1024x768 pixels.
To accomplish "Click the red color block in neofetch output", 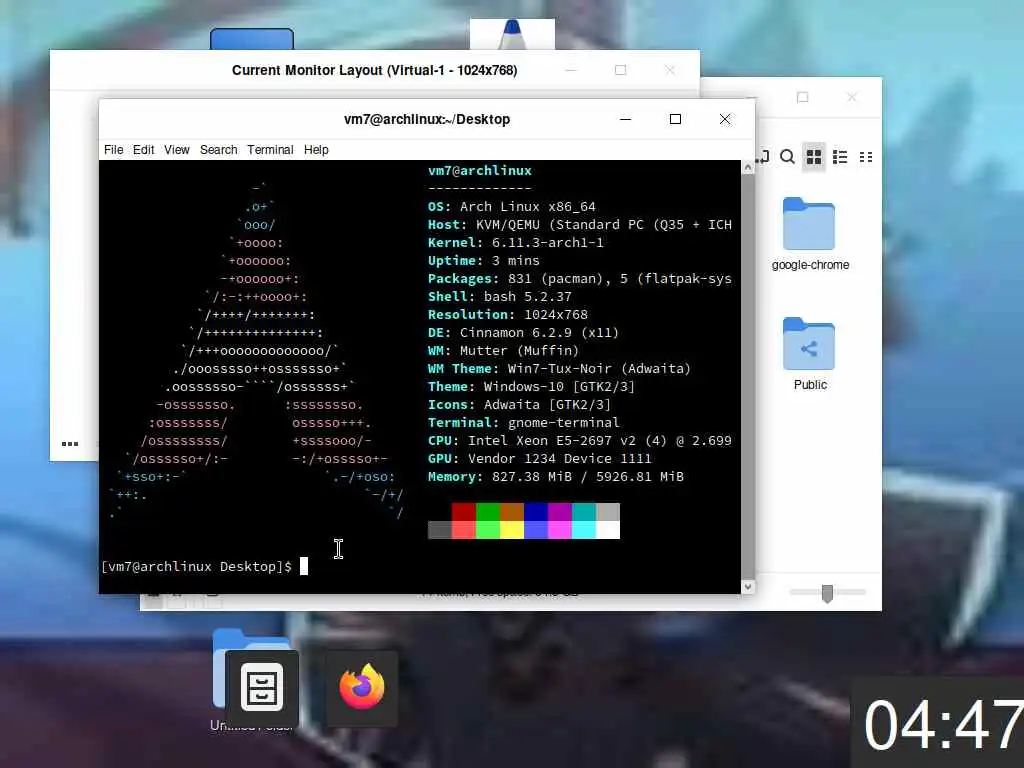I will click(464, 511).
